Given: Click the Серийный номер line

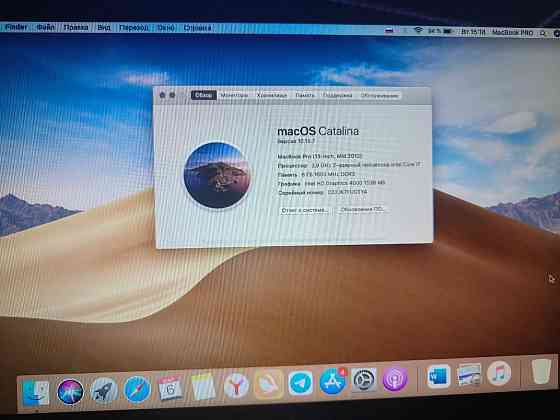Looking at the screenshot, I should (322, 192).
